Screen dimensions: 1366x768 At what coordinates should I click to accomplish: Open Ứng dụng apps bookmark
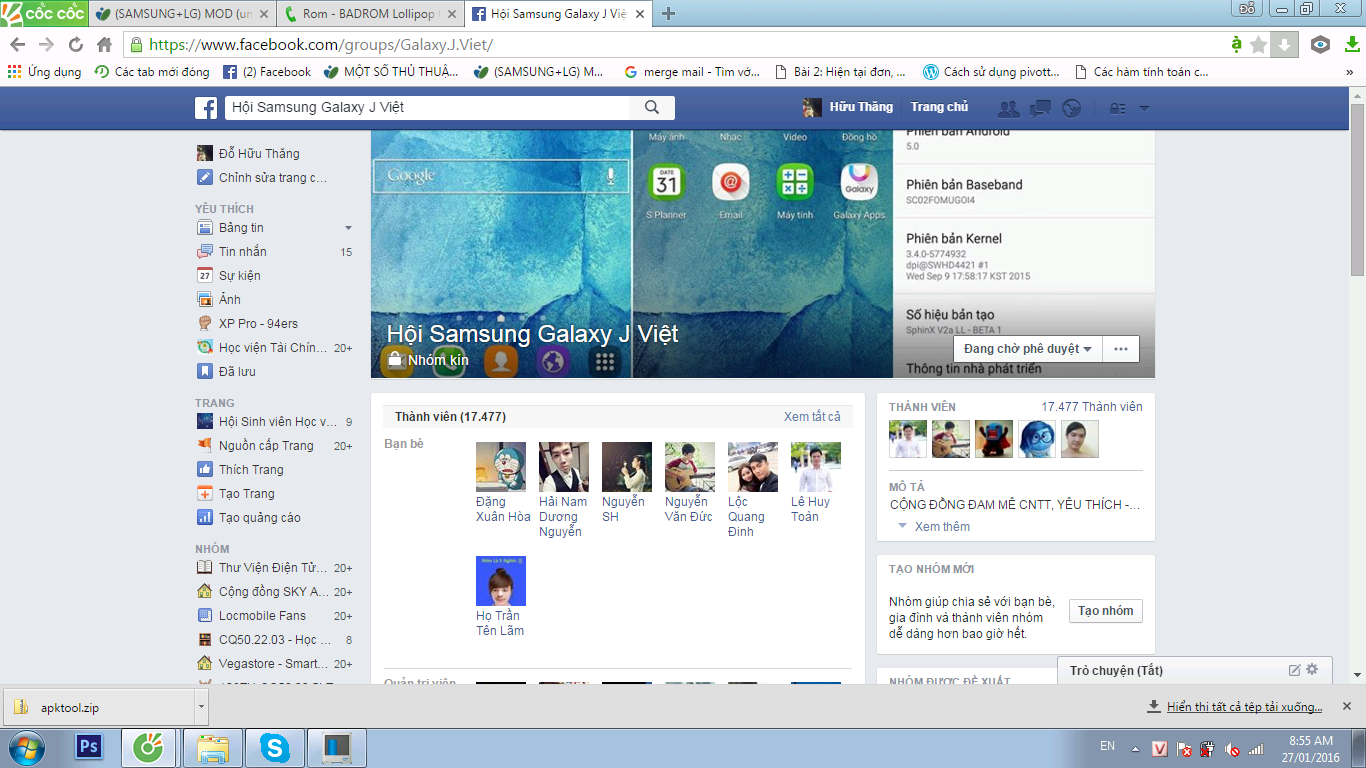point(44,72)
